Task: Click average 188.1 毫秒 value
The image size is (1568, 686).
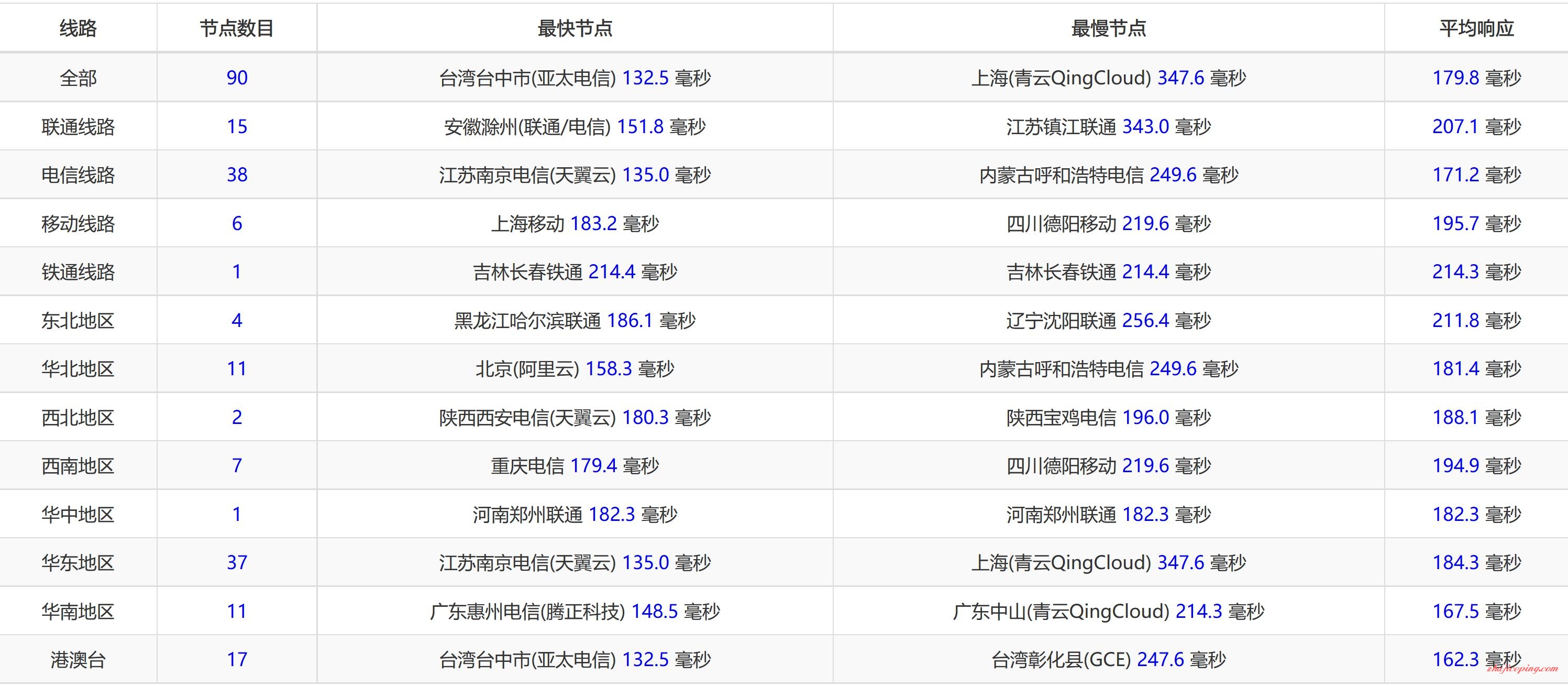Action: click(x=1476, y=417)
